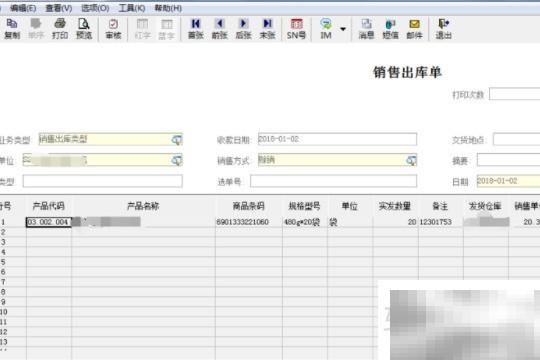Image resolution: width=540 pixels, height=360 pixels.
Task: Select specification cell 480g*20袋
Action: click(x=304, y=222)
